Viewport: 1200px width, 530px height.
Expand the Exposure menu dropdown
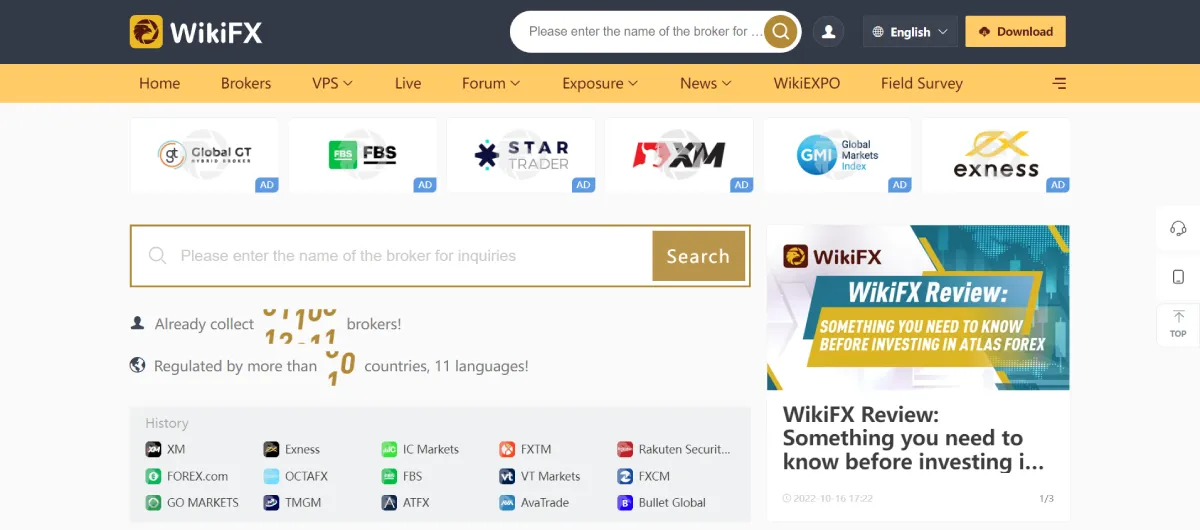point(600,83)
